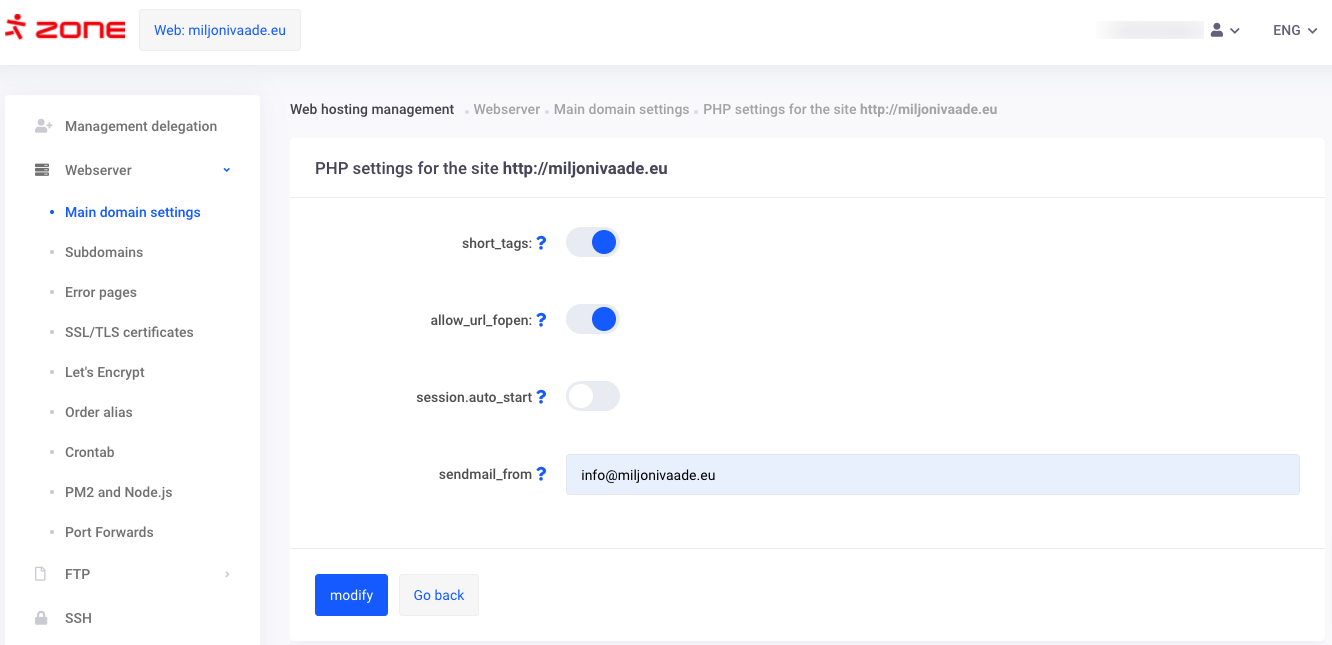Click the Zone logo icon
Screen dimensions: 1332x645
[15, 29]
